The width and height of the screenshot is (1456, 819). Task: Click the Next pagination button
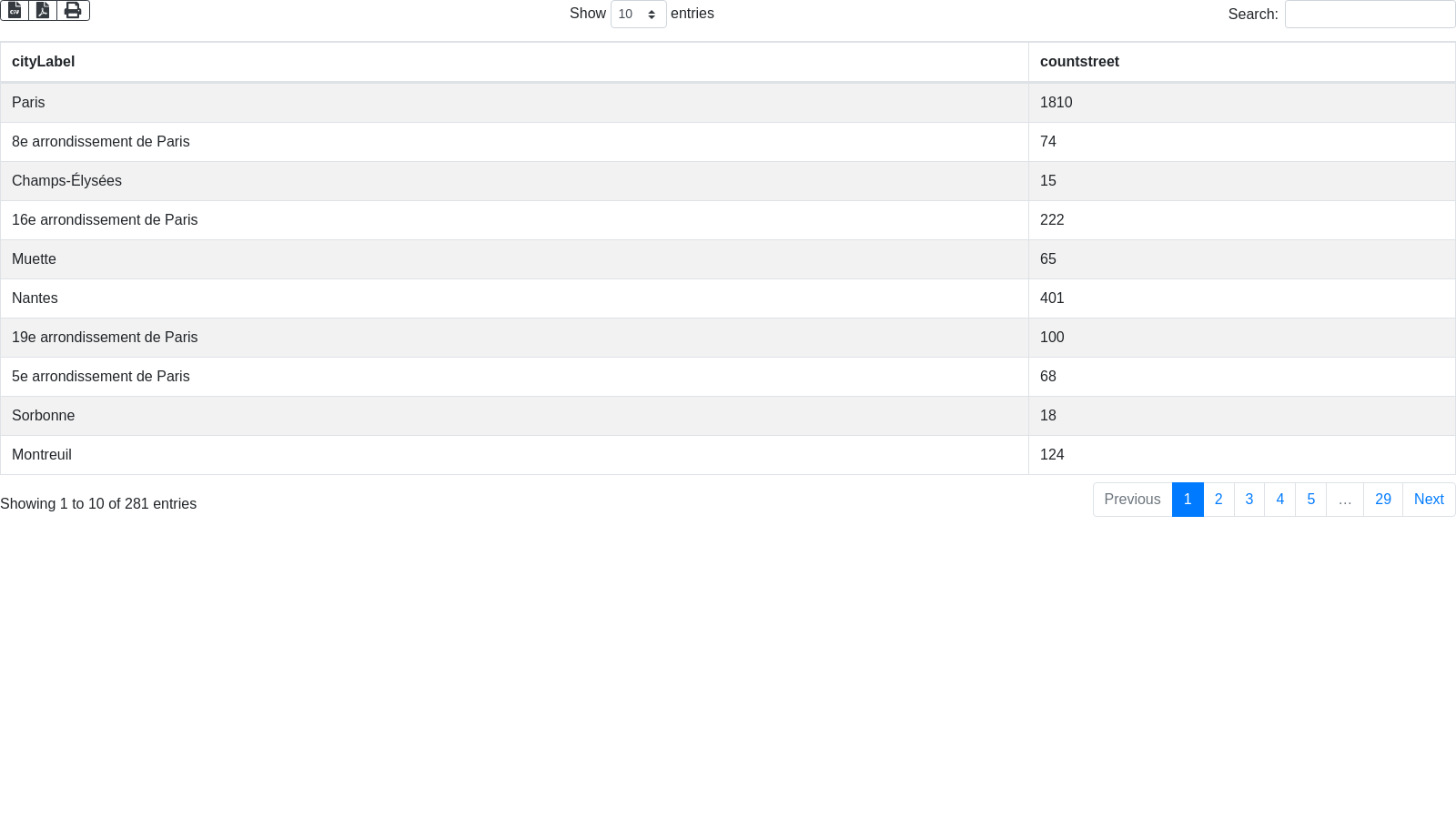click(x=1429, y=500)
